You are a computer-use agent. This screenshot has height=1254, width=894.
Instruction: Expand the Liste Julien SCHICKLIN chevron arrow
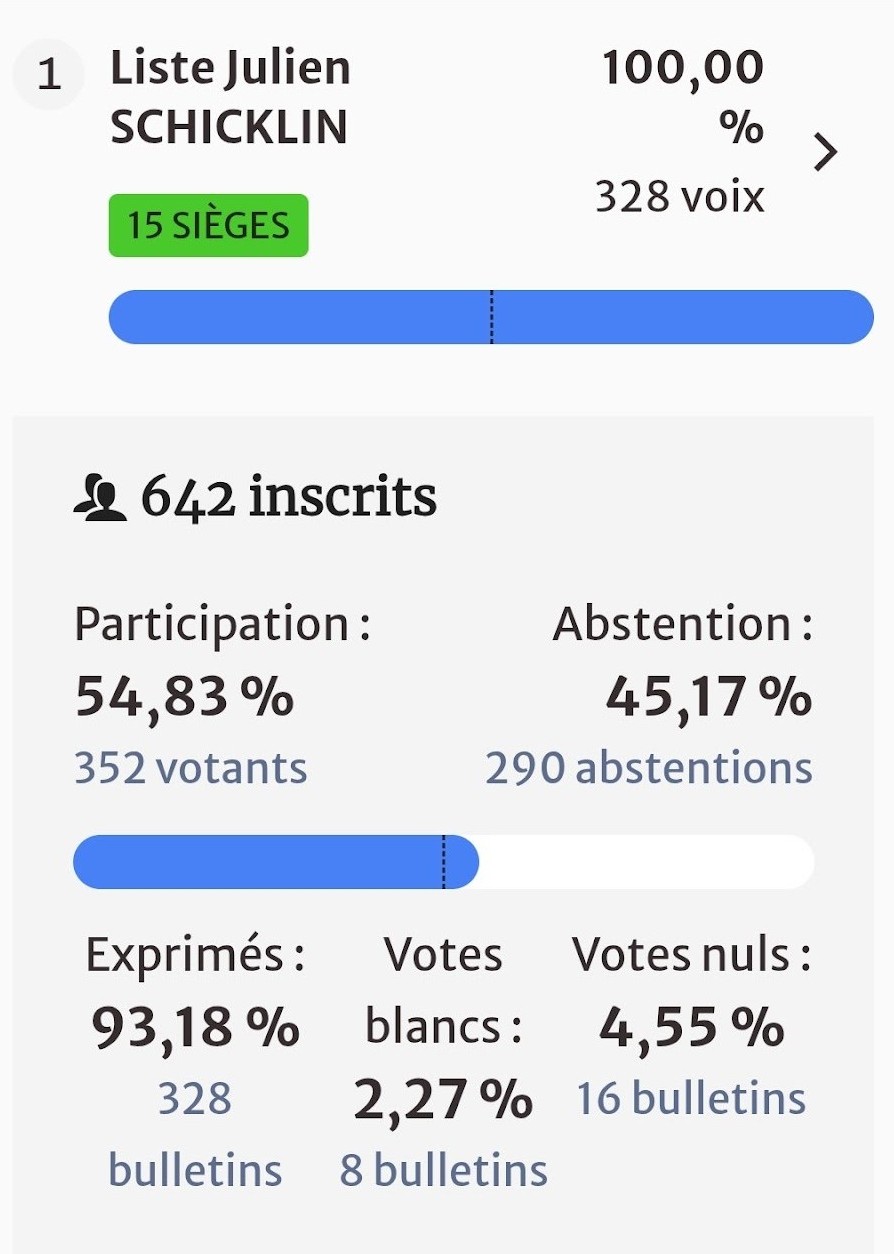tap(825, 153)
